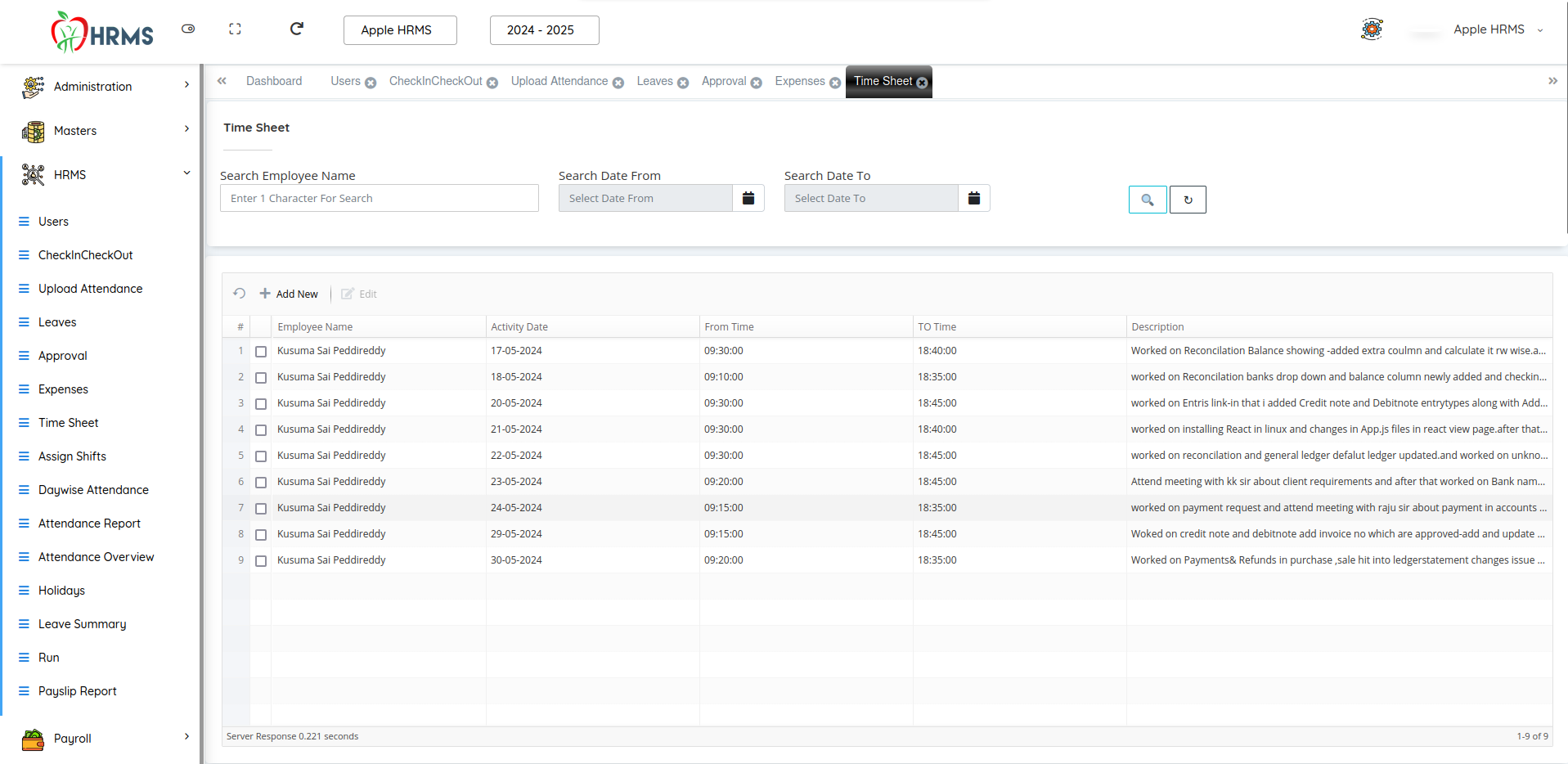Focus the Search Employee Name field

click(380, 198)
